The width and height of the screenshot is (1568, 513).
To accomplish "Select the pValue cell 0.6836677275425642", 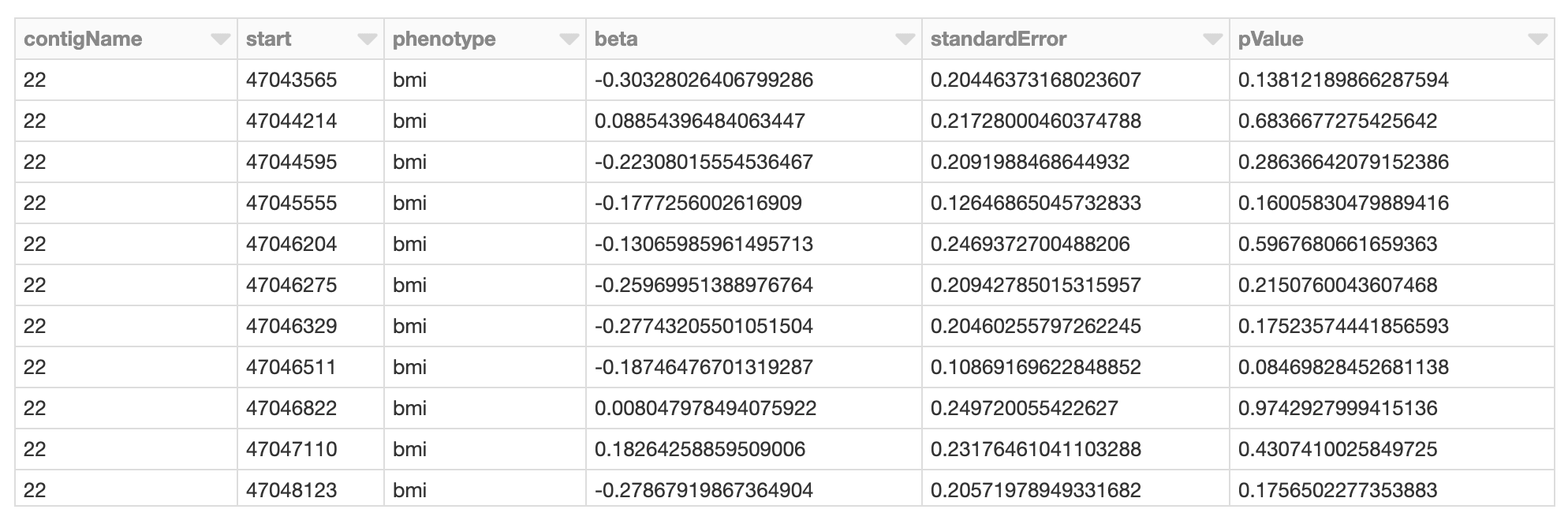I will (1337, 122).
